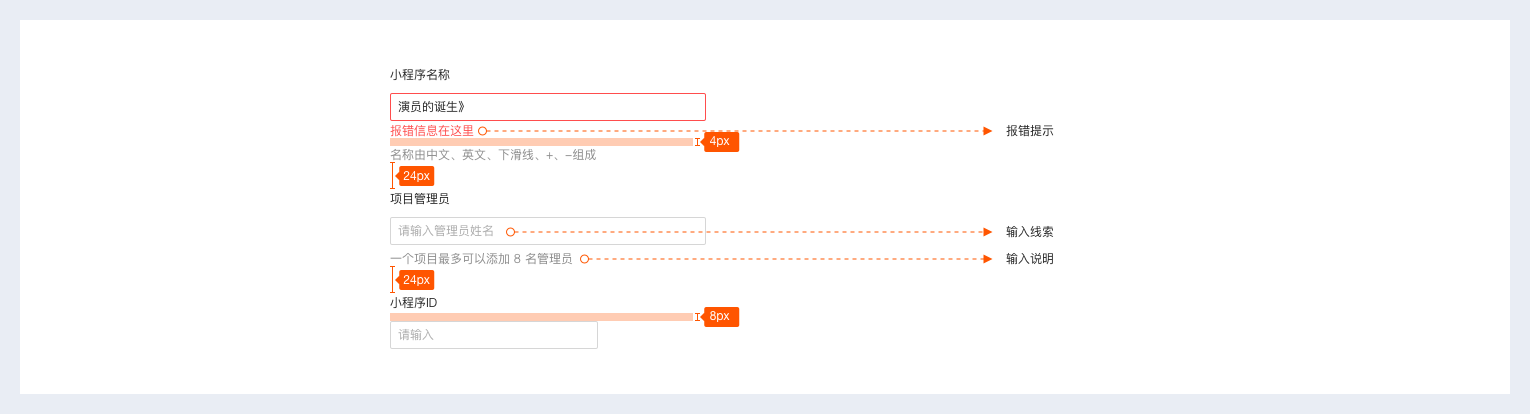This screenshot has height=414, width=1530.
Task: Click the arrowhead pointing to 输入线索
Action: point(987,232)
